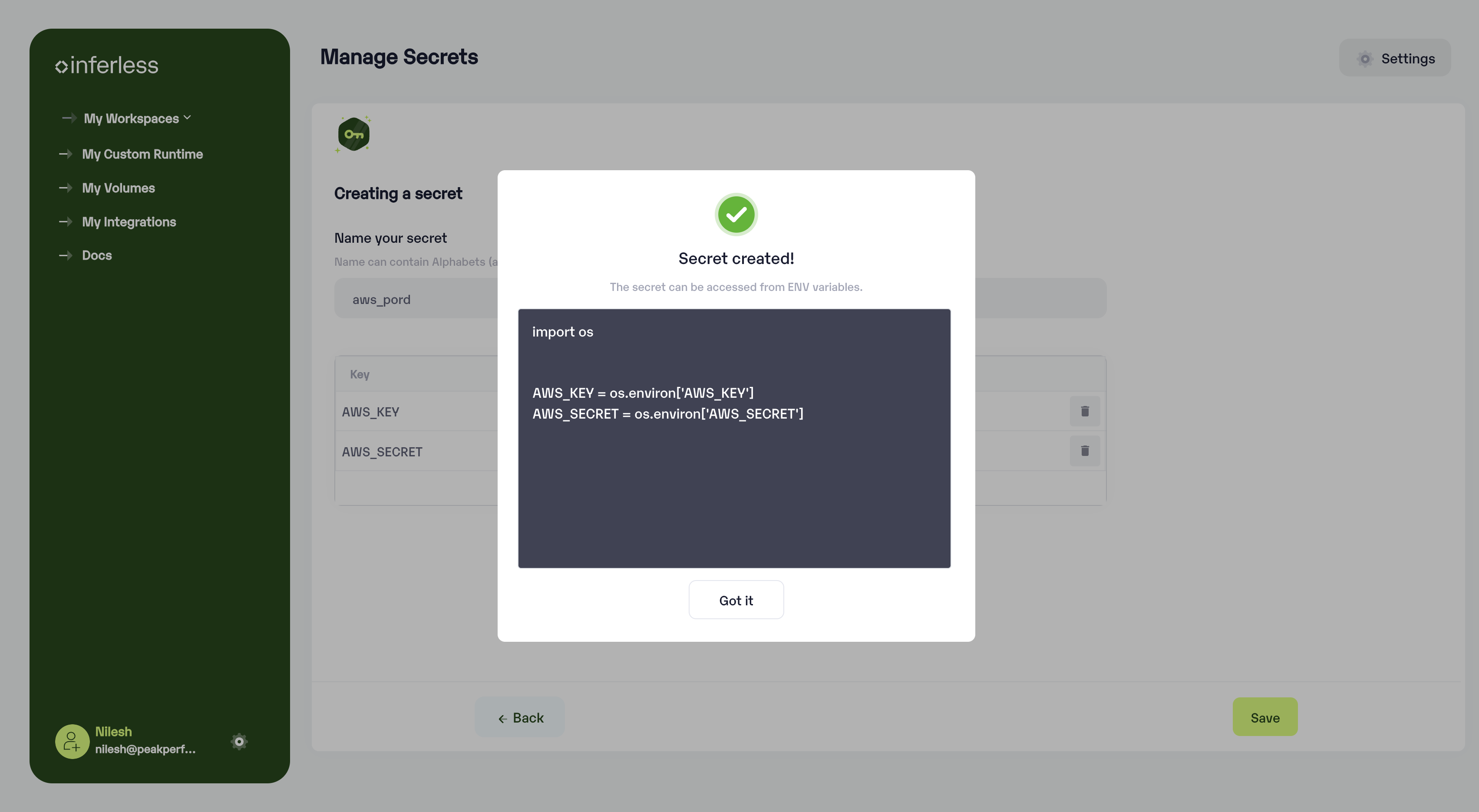Delete the AWS_KEY row with trash icon

coord(1085,411)
